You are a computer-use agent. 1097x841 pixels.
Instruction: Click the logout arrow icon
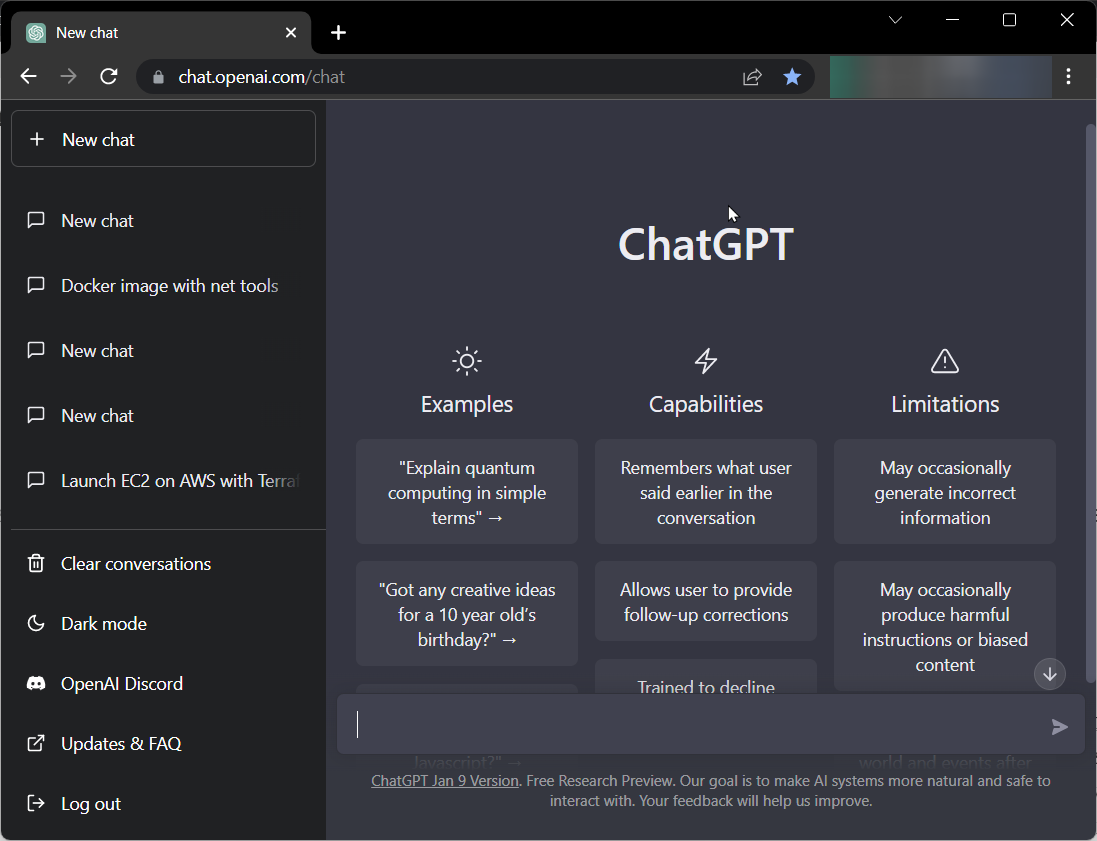pyautogui.click(x=36, y=803)
